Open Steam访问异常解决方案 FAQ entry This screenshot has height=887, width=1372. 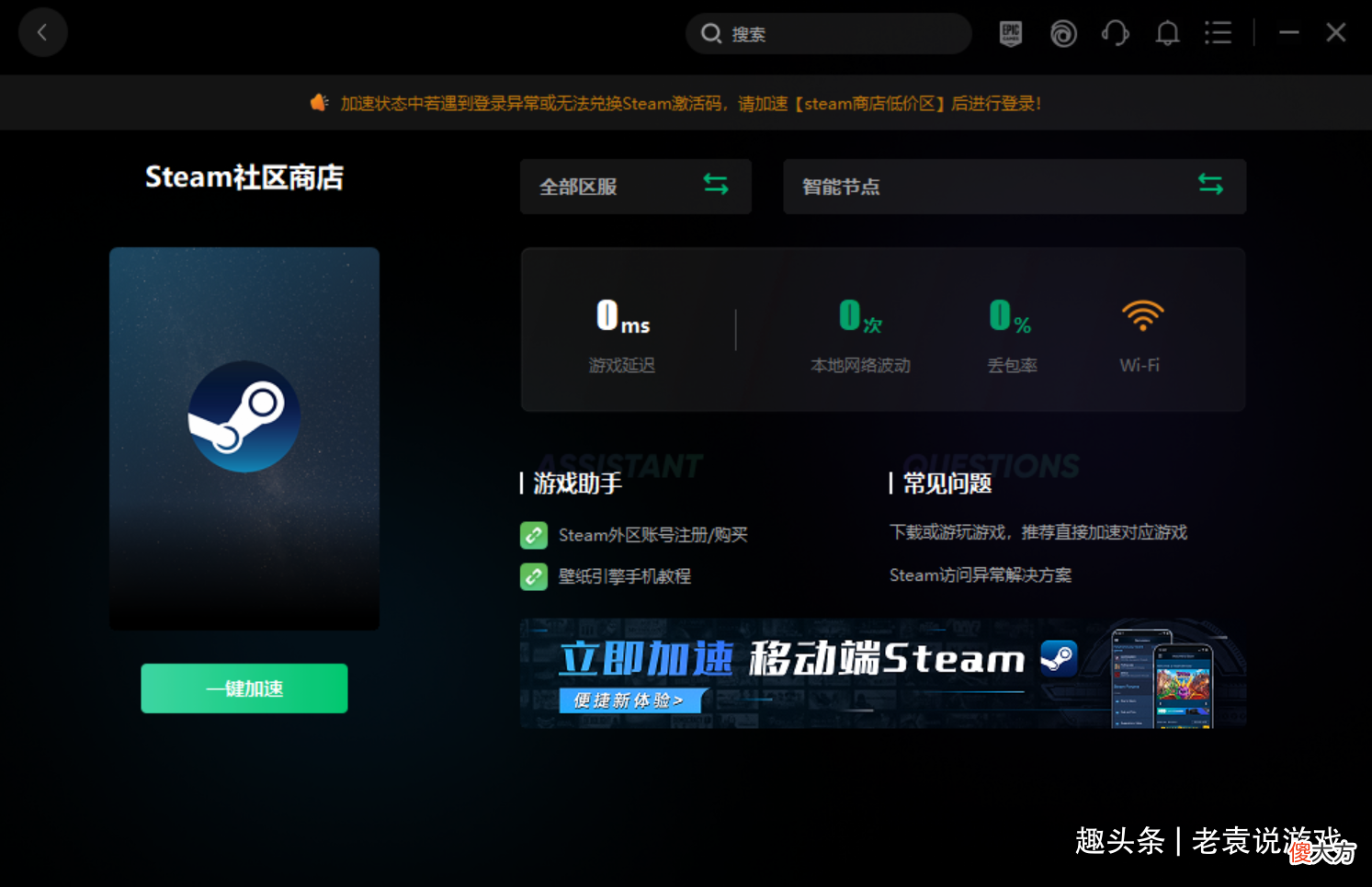pos(981,574)
